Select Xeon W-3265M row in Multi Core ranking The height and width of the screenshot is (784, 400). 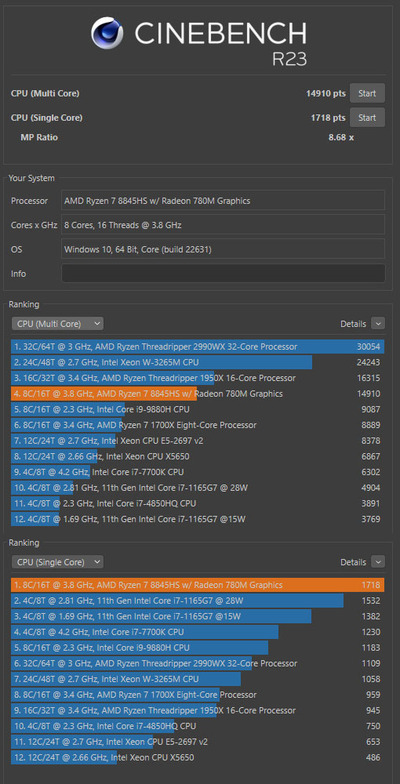[x=198, y=362]
